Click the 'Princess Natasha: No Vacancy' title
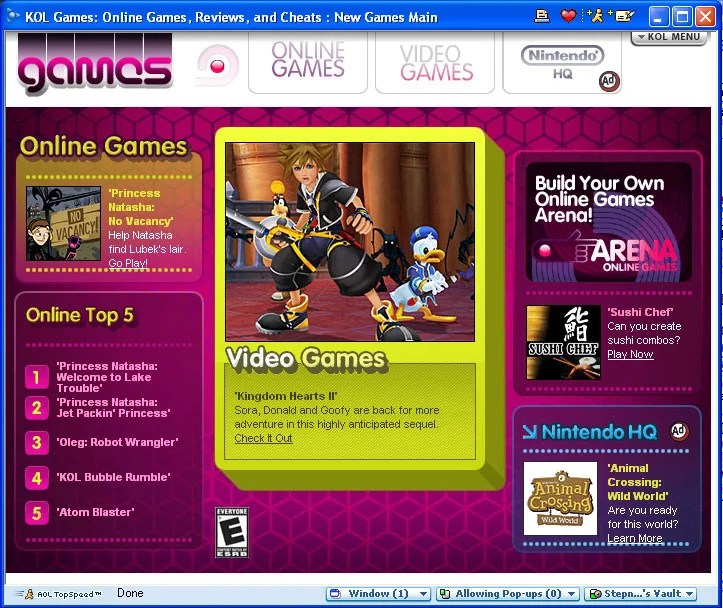The height and width of the screenshot is (608, 723). (141, 207)
